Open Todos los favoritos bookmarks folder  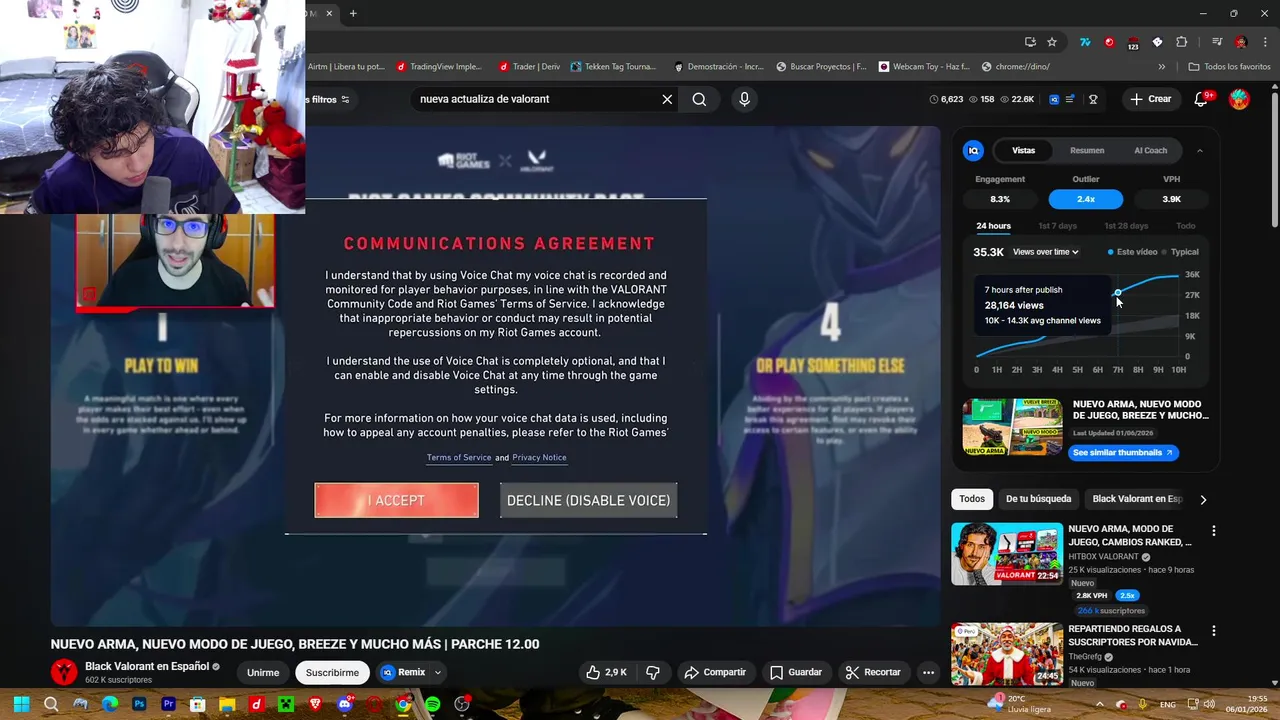[1230, 67]
